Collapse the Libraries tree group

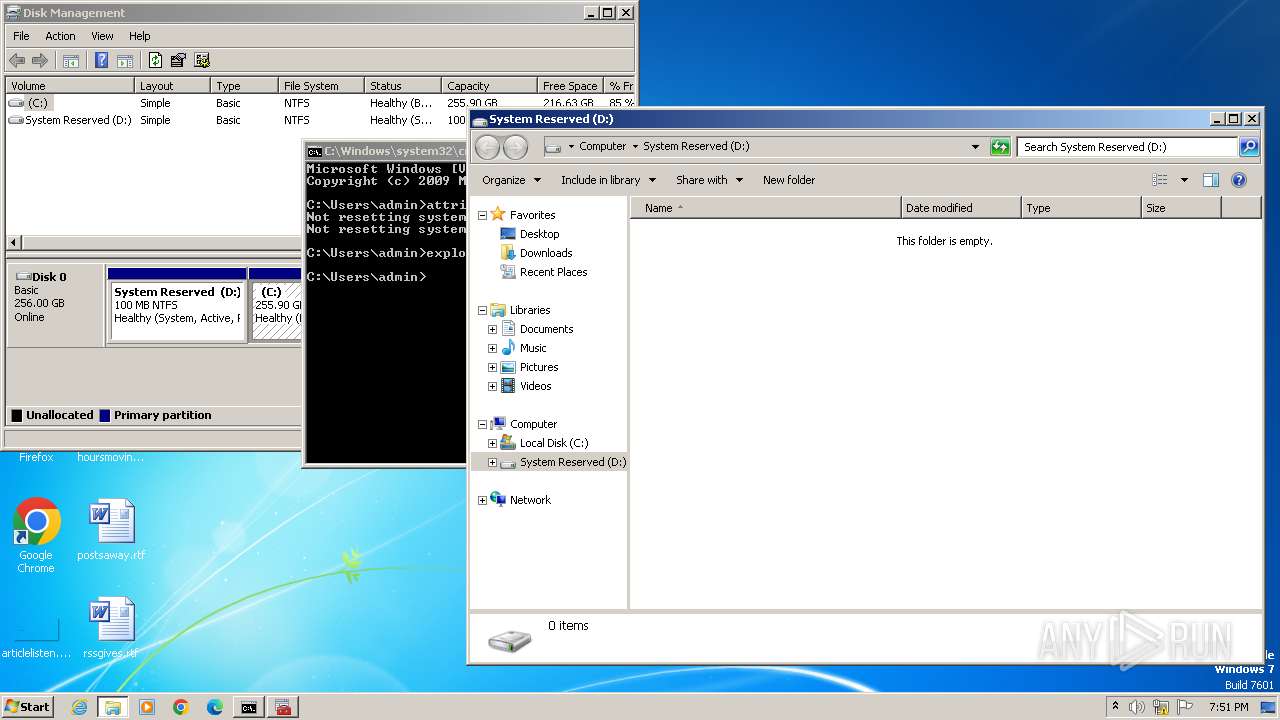pyautogui.click(x=482, y=310)
